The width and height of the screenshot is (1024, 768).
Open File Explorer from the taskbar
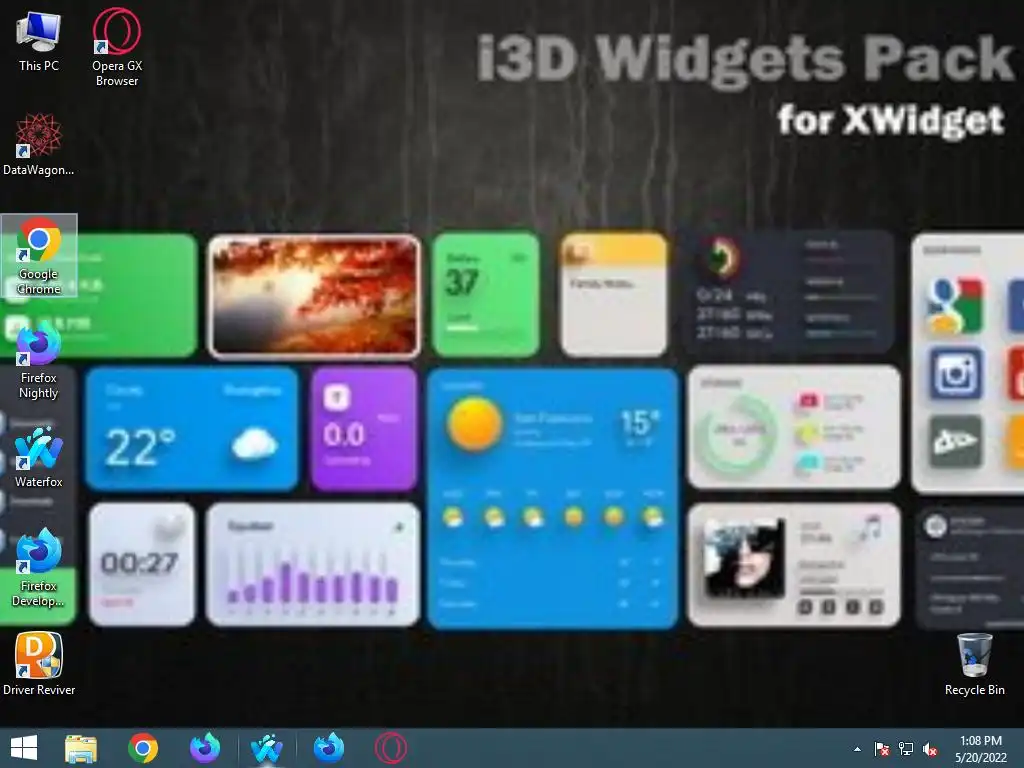click(x=81, y=748)
